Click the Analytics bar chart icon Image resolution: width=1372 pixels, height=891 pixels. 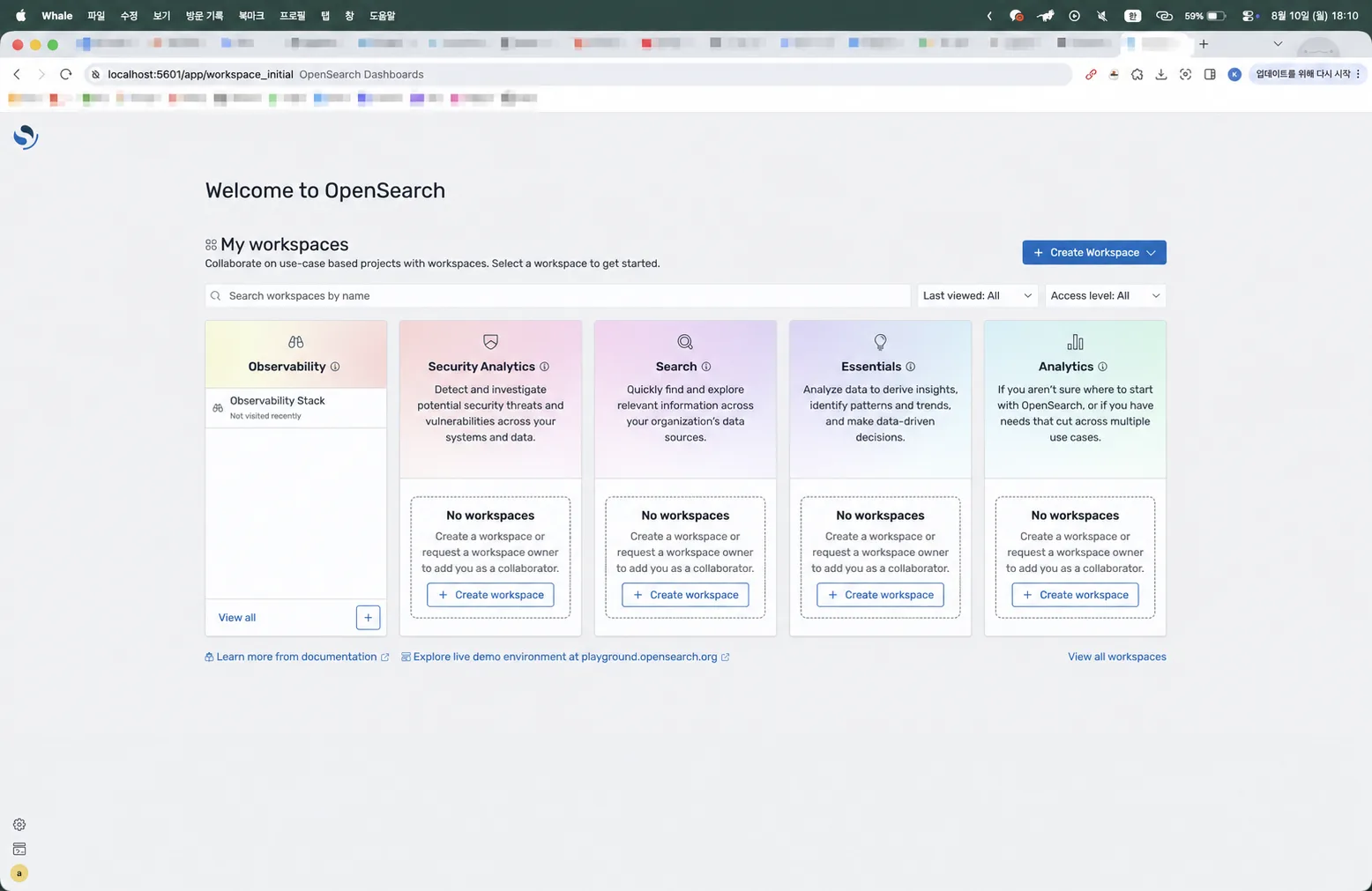pos(1075,342)
